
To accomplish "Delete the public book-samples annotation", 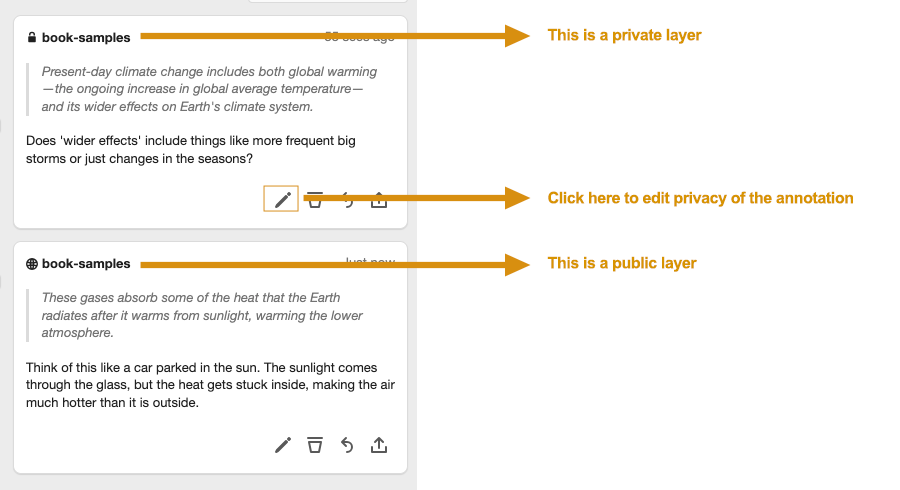I will point(315,445).
